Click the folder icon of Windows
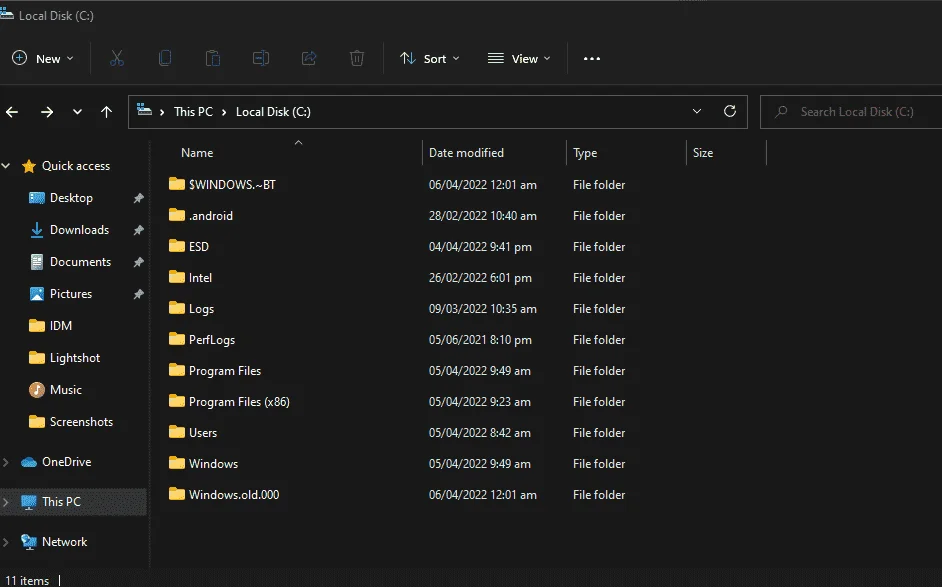 pyautogui.click(x=177, y=463)
